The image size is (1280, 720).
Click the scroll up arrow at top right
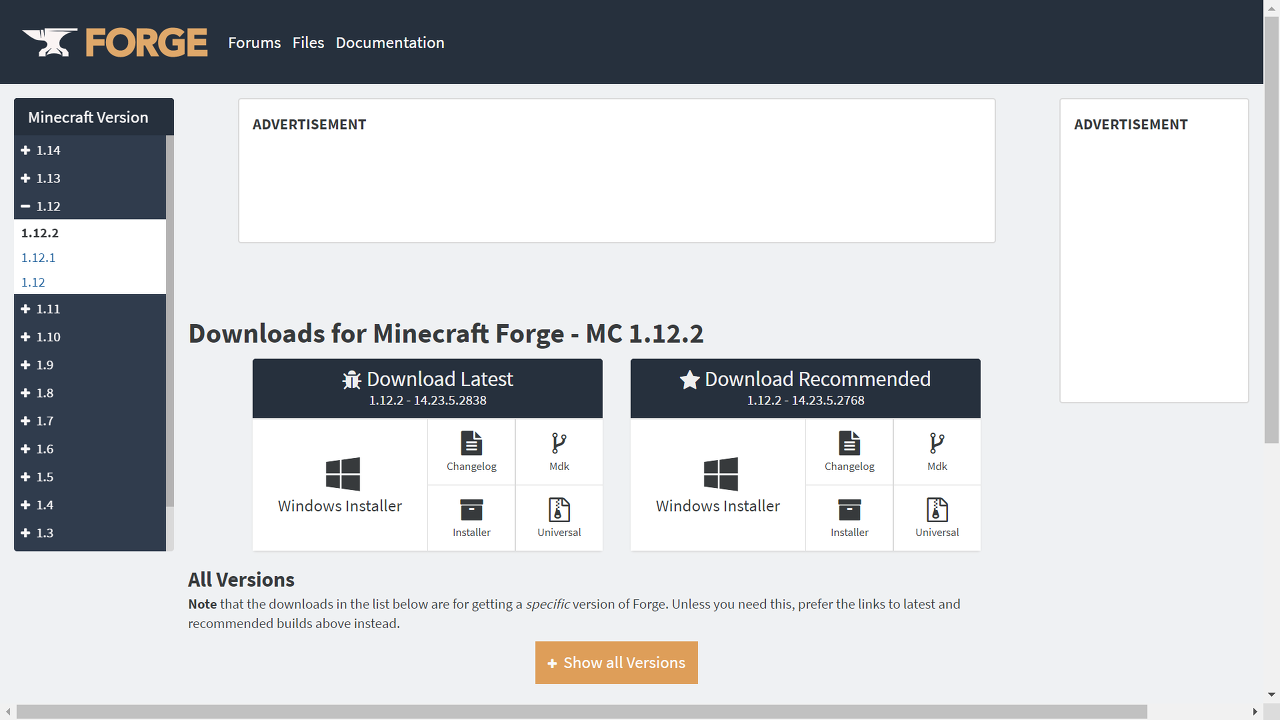point(1271,8)
